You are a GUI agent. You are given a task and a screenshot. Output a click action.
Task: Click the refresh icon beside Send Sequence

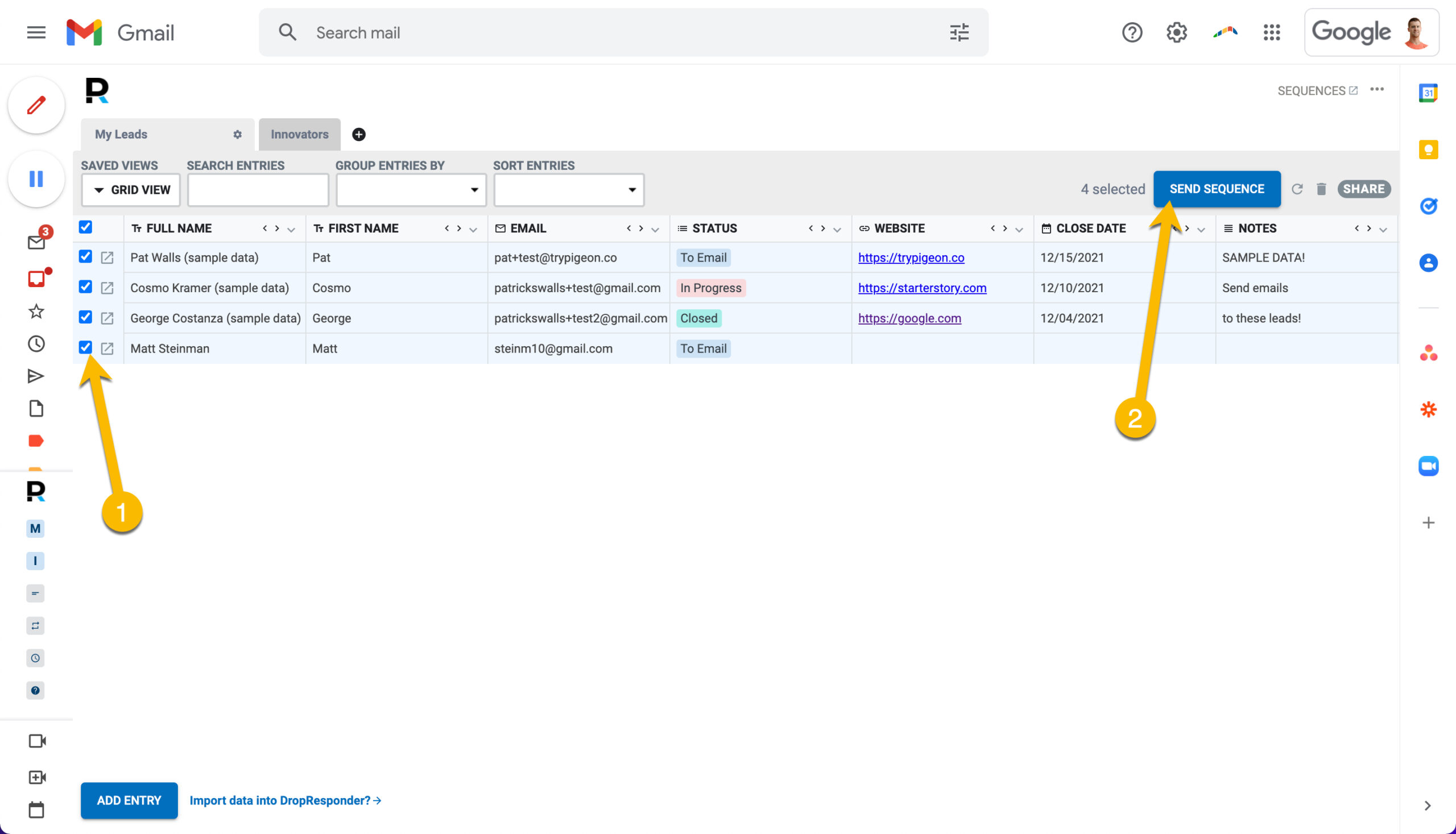(1297, 189)
